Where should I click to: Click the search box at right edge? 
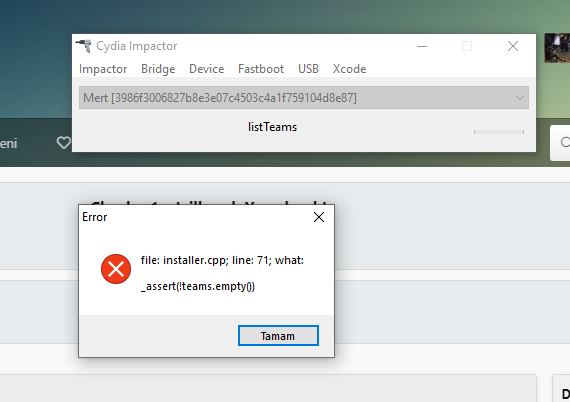pos(560,142)
